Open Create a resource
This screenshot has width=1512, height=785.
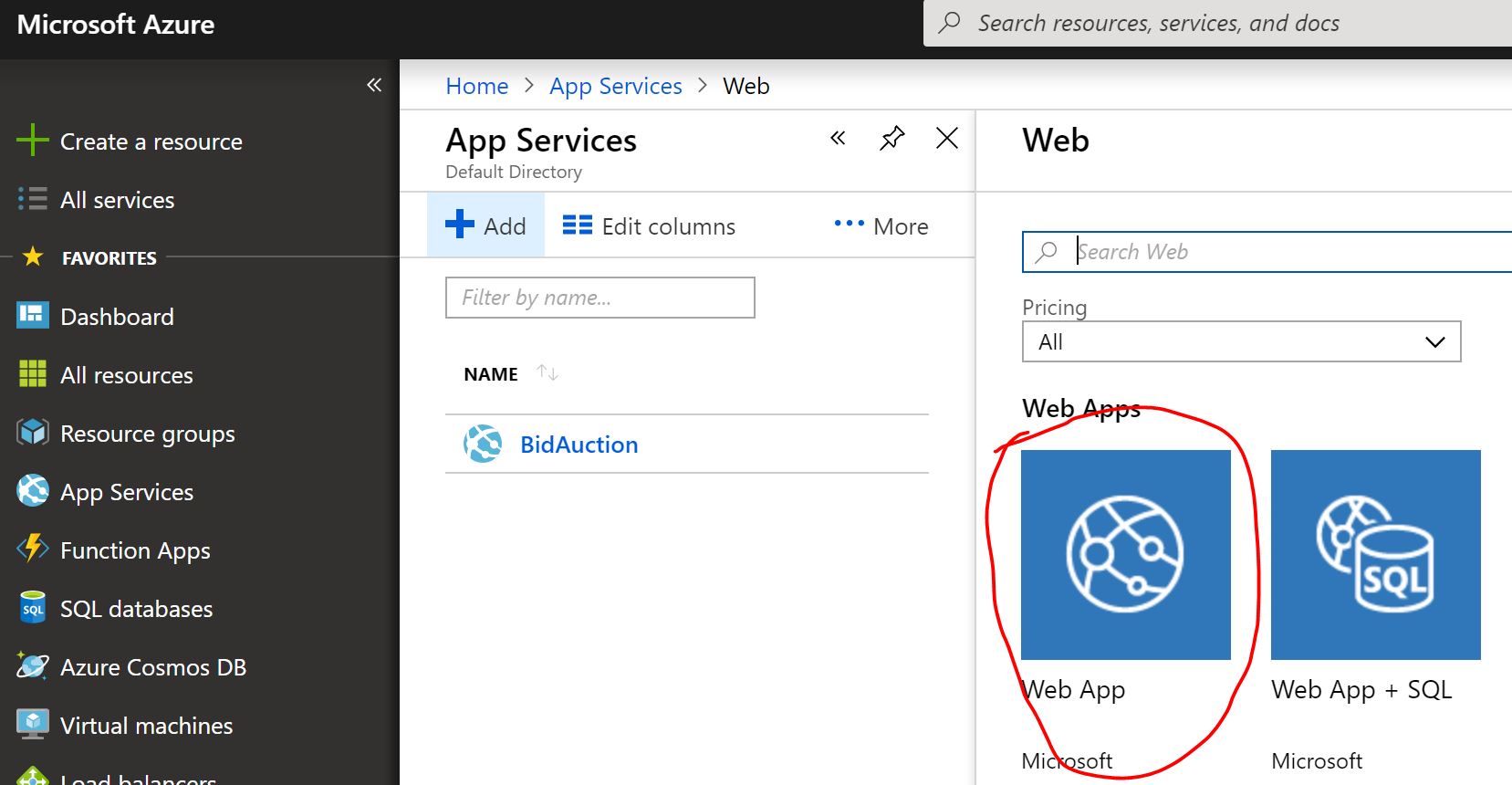click(151, 141)
